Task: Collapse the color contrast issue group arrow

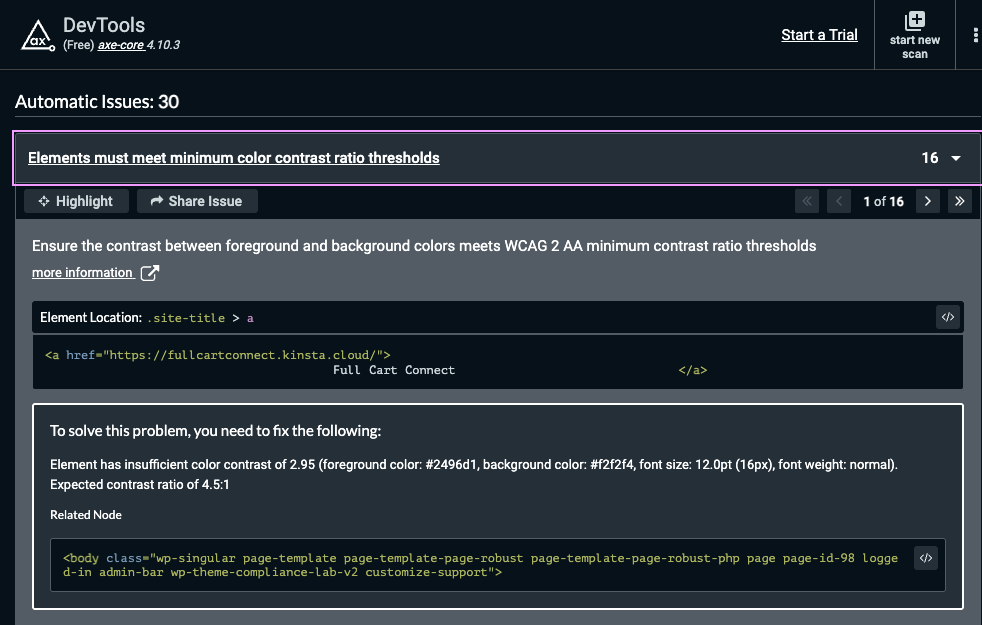Action: point(956,158)
